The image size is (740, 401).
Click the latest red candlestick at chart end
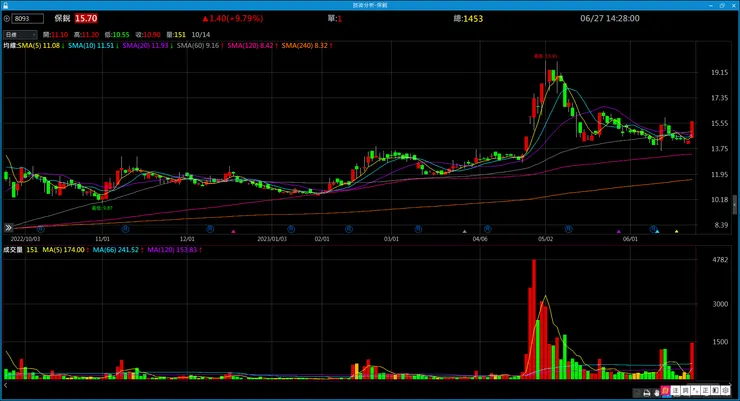point(692,129)
